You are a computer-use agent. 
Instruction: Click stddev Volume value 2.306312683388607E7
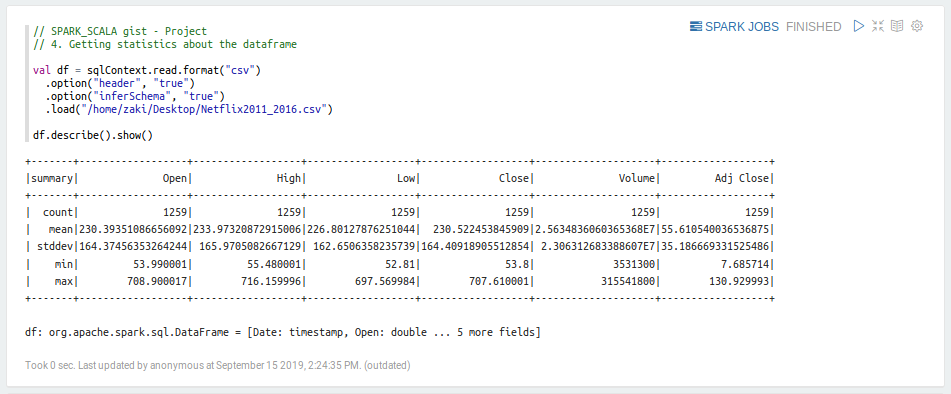coord(599,247)
